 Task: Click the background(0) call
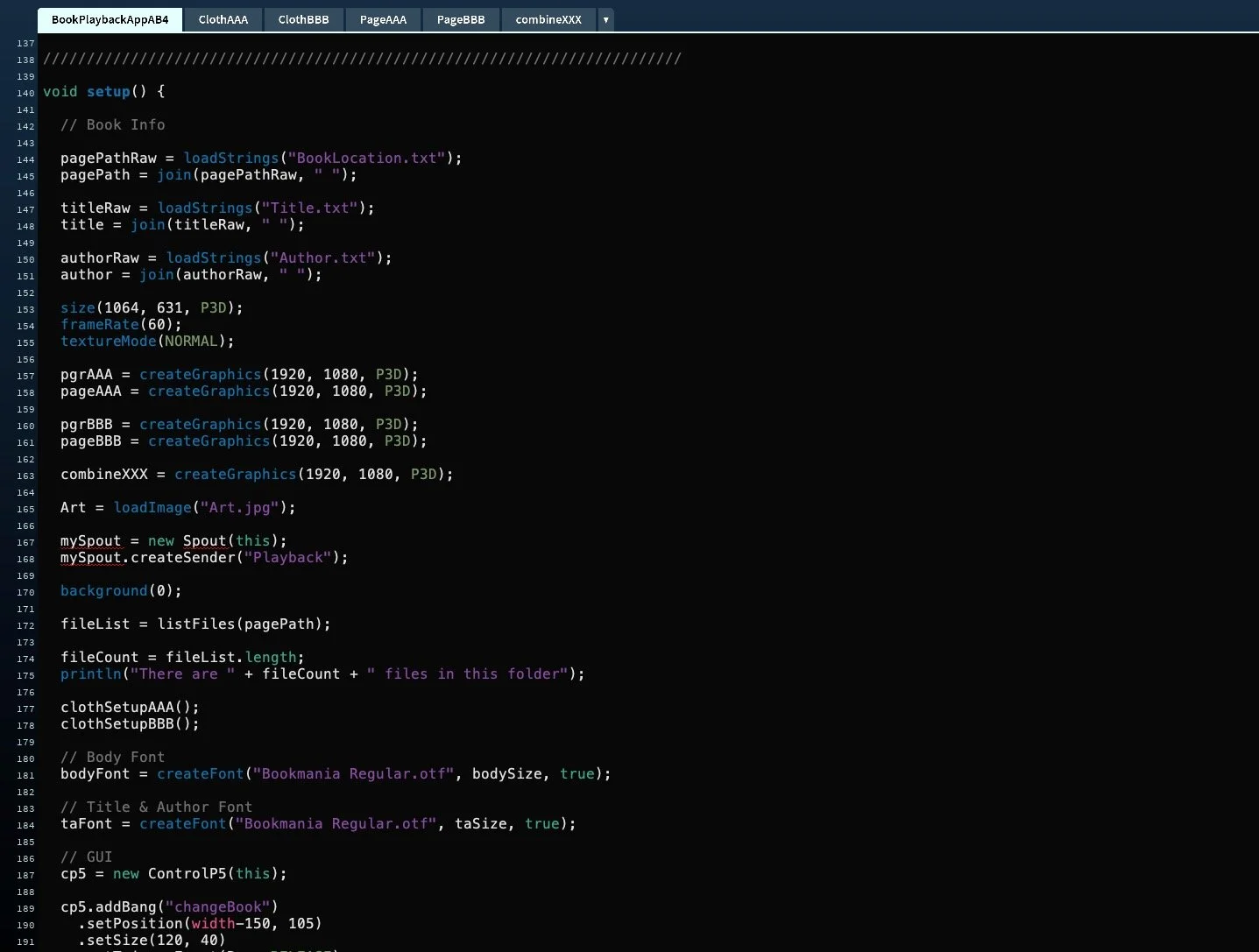point(121,590)
